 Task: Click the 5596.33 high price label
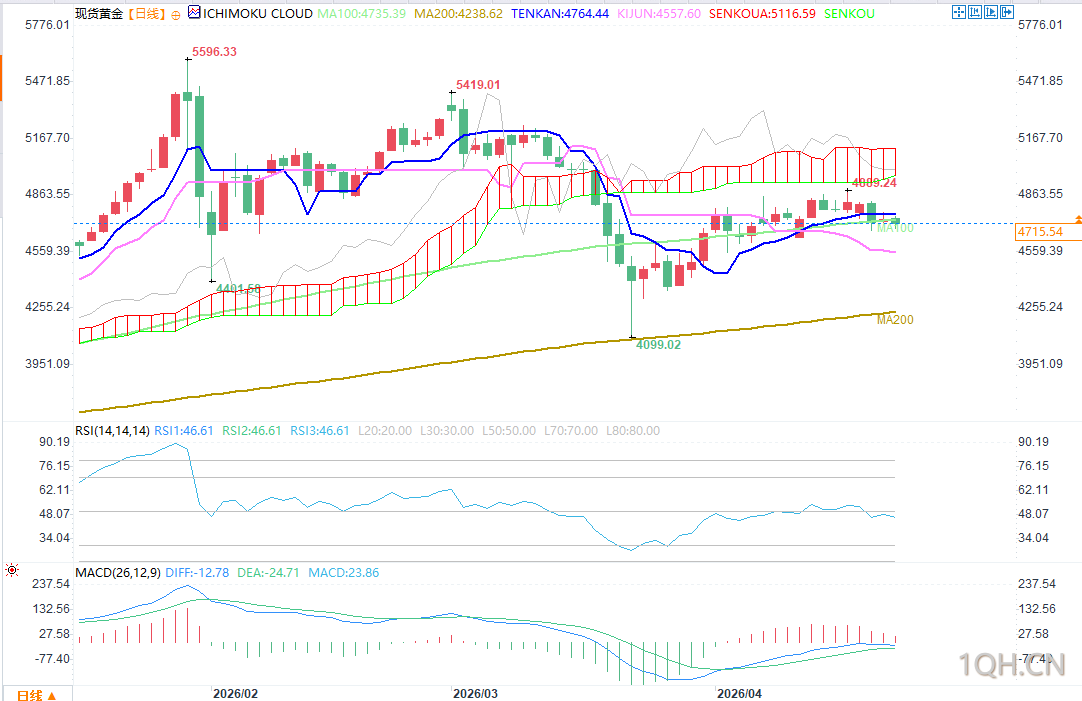point(214,52)
